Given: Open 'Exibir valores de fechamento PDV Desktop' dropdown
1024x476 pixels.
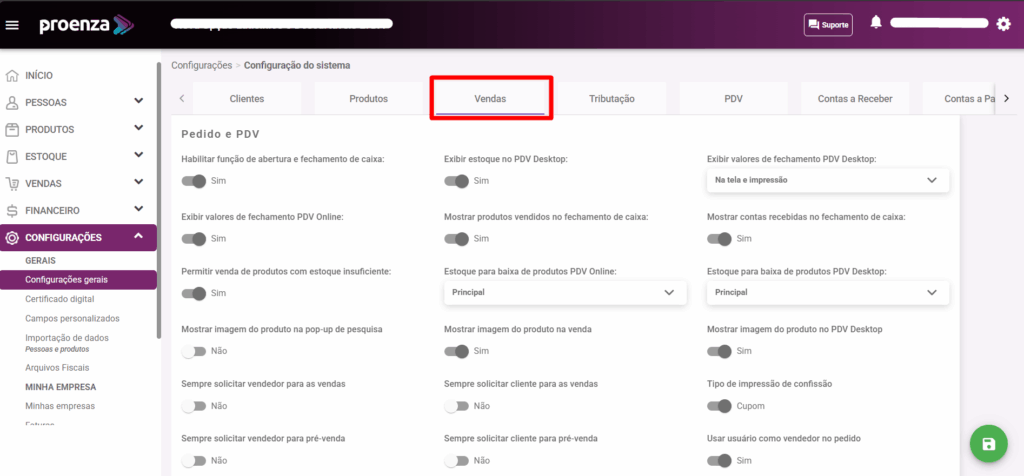Looking at the screenshot, I should [x=827, y=180].
